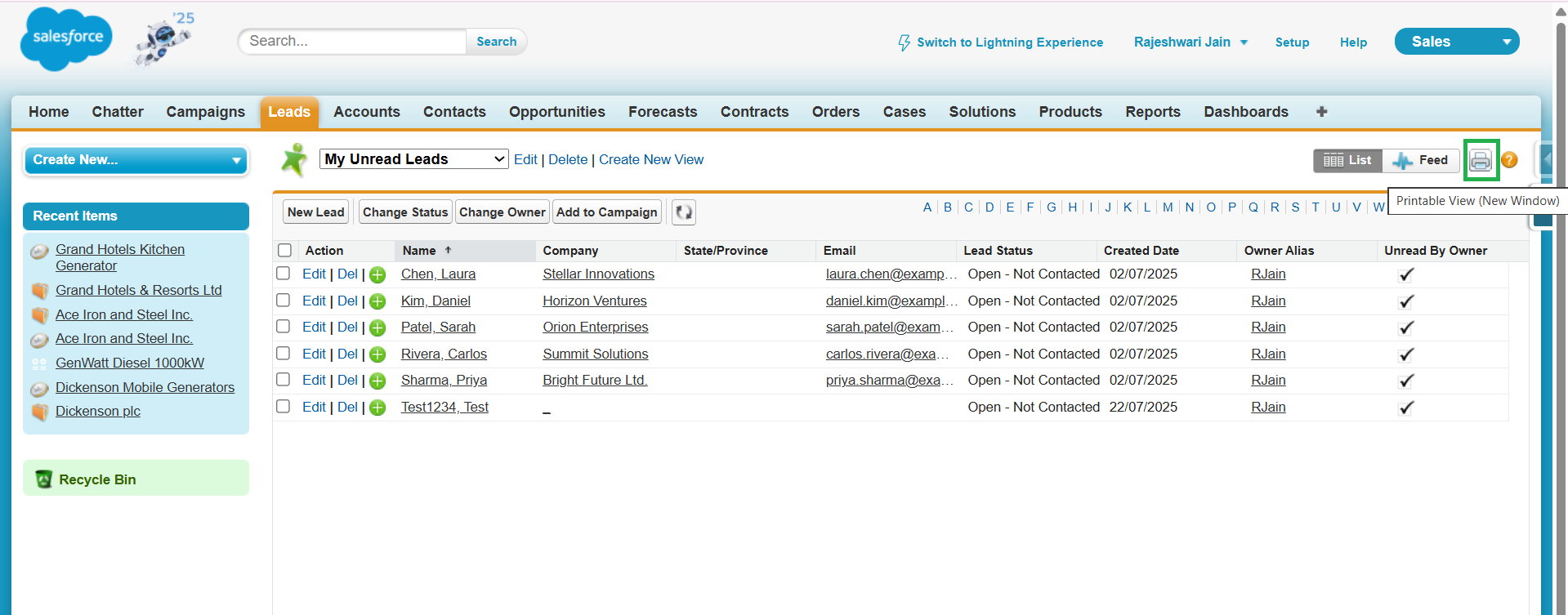Click the New Lead button
The height and width of the screenshot is (615, 1568).
315,212
